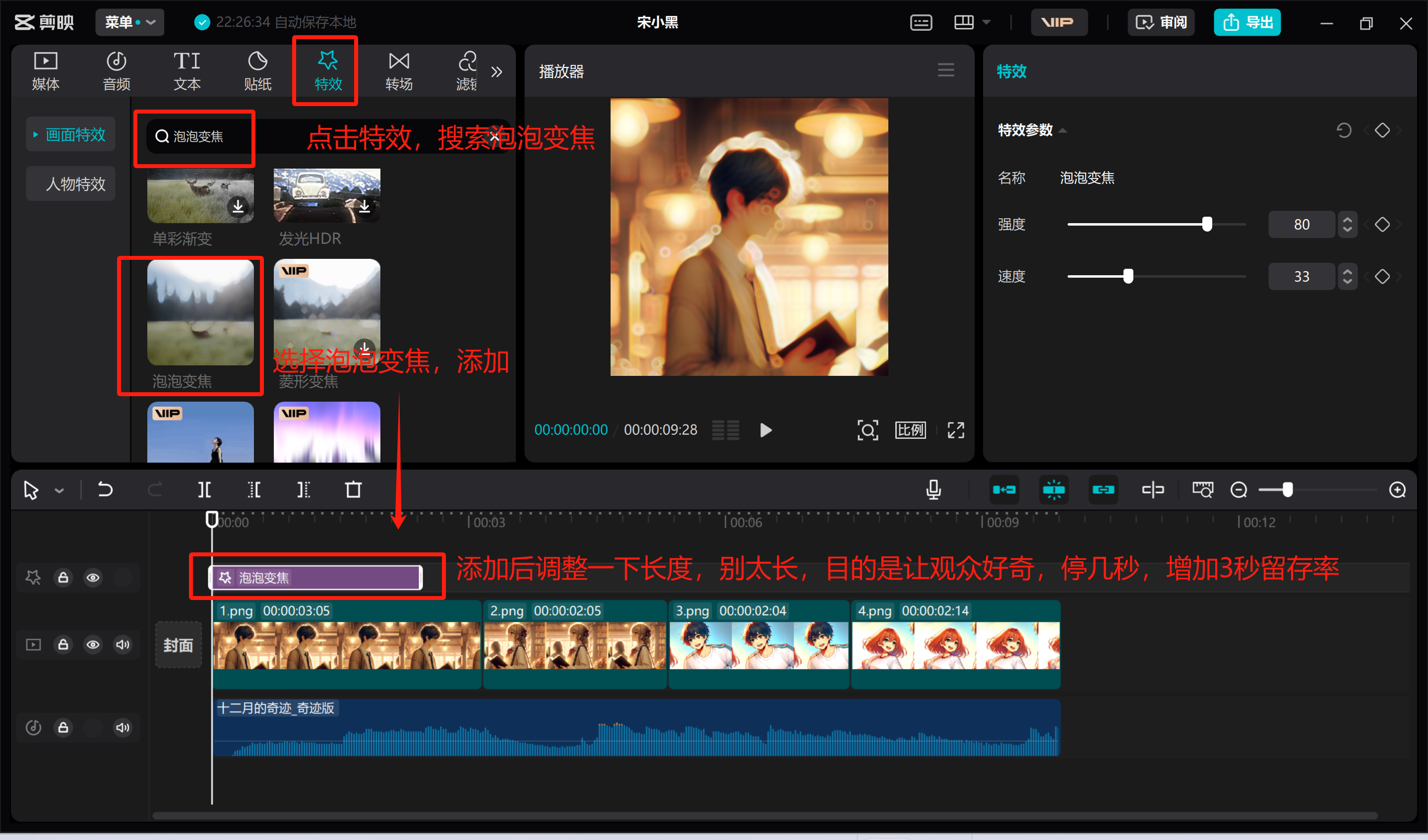1428x840 pixels.
Task: Hide the effects track
Action: 93,577
